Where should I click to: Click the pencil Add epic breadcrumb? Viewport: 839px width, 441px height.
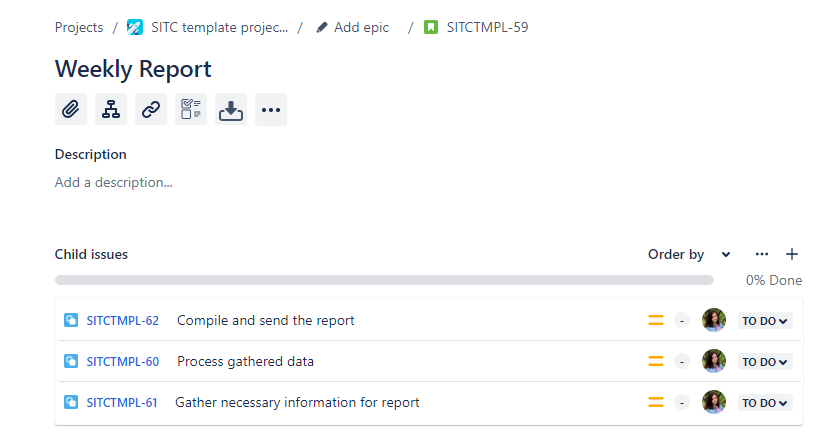point(353,27)
